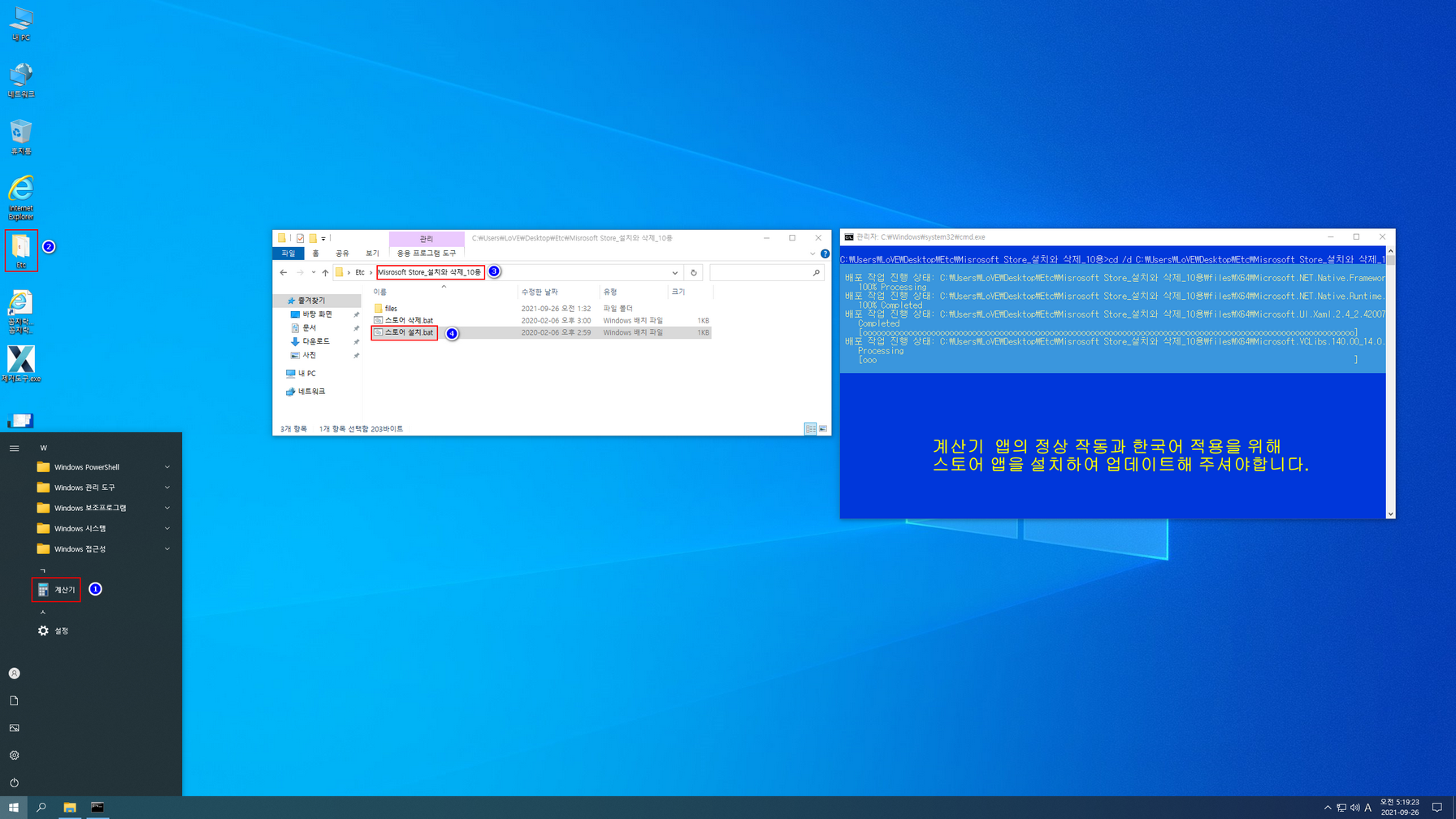This screenshot has height=819, width=1456.
Task: Open the Start menu user account icon
Action: 14,674
